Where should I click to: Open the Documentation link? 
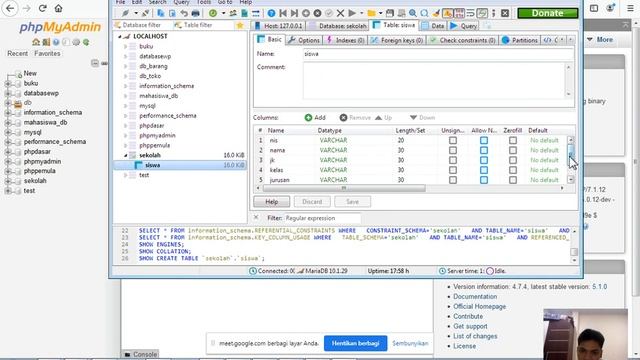[x=475, y=297]
